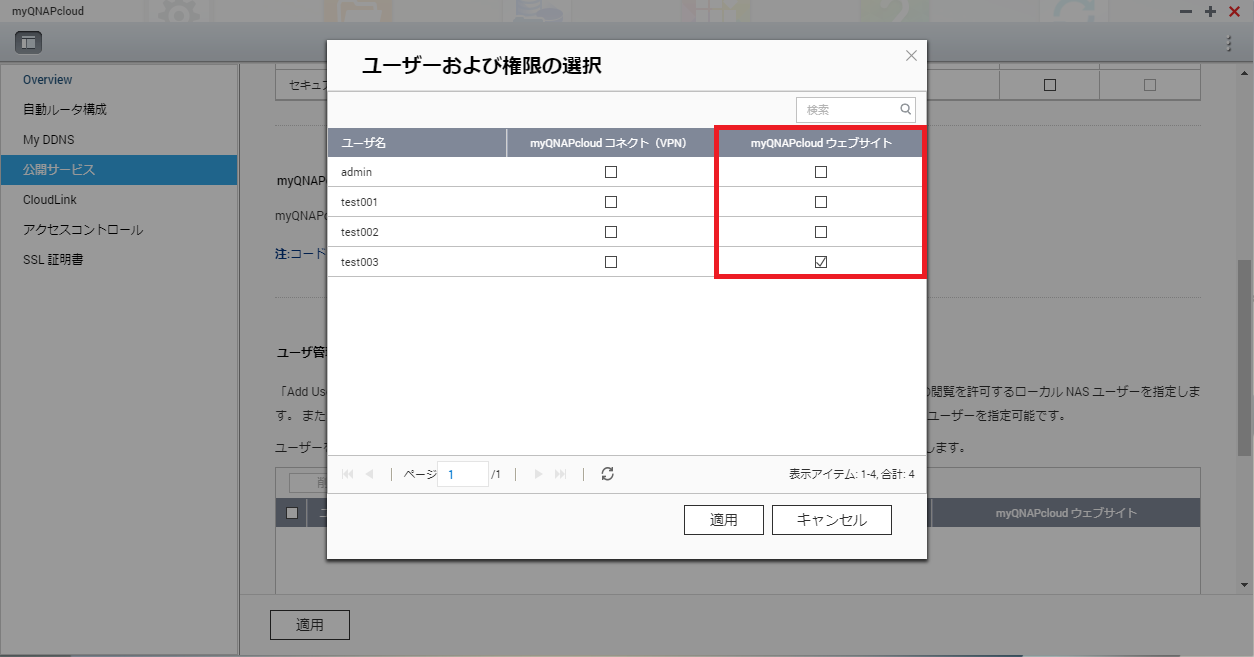Click the myQNAPcloud コネクト (VPN) column header
The width and height of the screenshot is (1254, 657).
tap(611, 143)
